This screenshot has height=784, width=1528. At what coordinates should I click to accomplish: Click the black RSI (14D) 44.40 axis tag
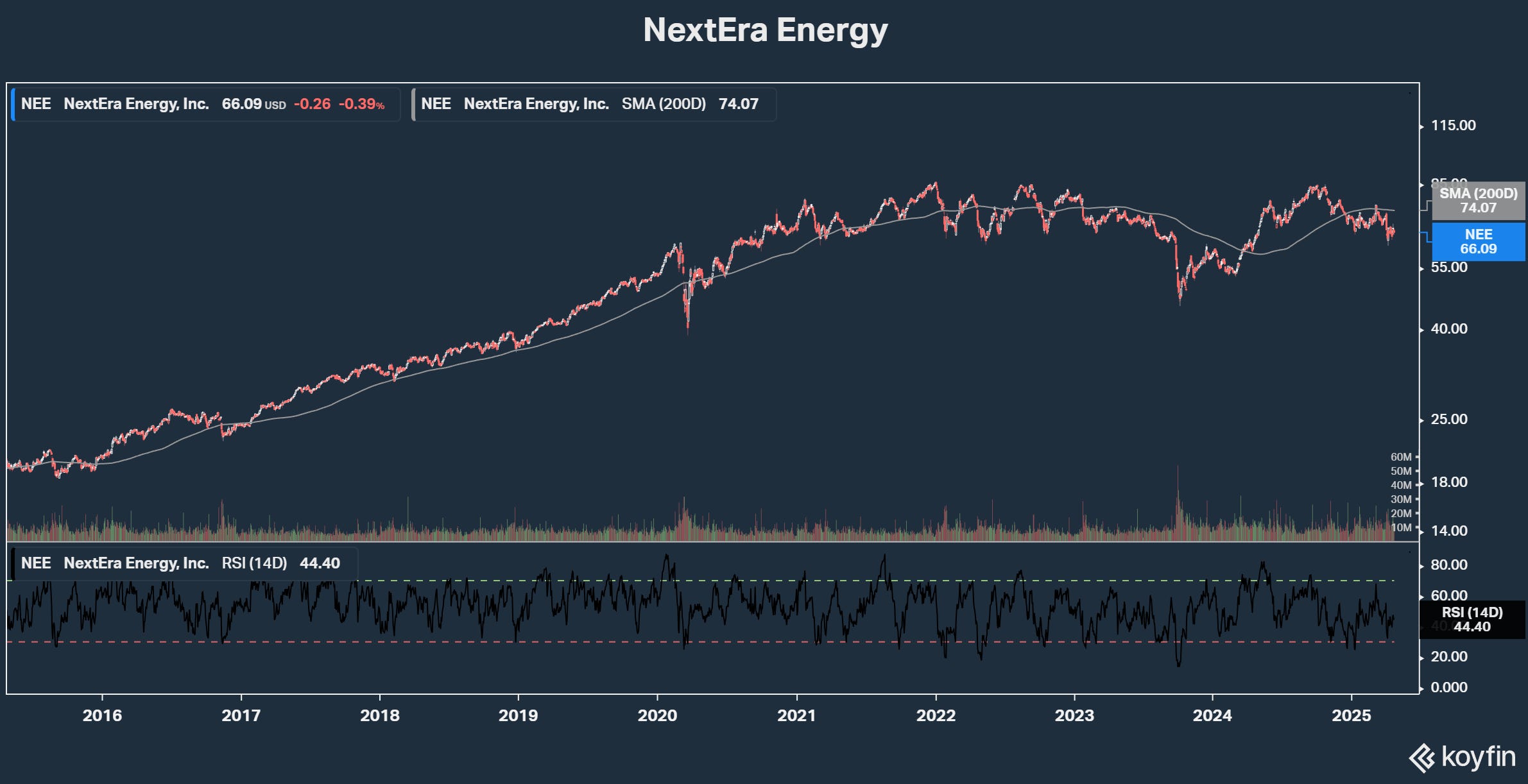pyautogui.click(x=1472, y=620)
